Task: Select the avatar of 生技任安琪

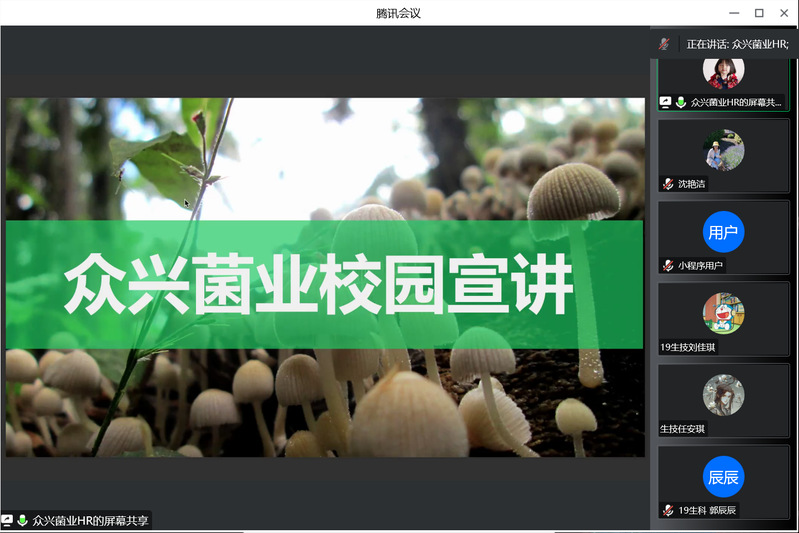Action: pyautogui.click(x=724, y=395)
